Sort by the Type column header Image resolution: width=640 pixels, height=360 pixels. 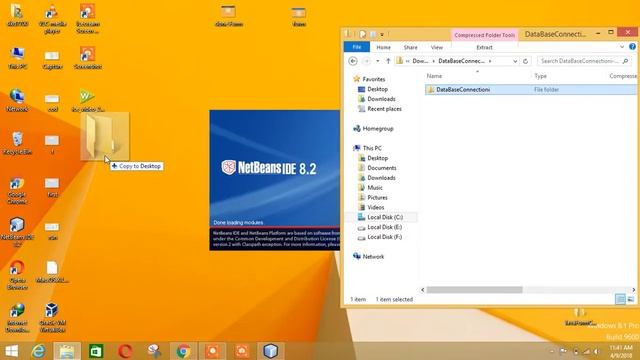coord(540,76)
